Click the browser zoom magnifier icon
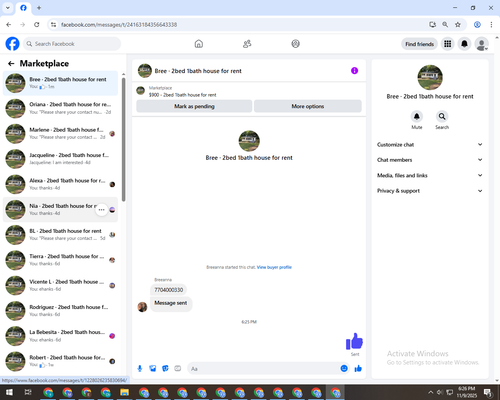The height and width of the screenshot is (400, 500). coord(445,25)
